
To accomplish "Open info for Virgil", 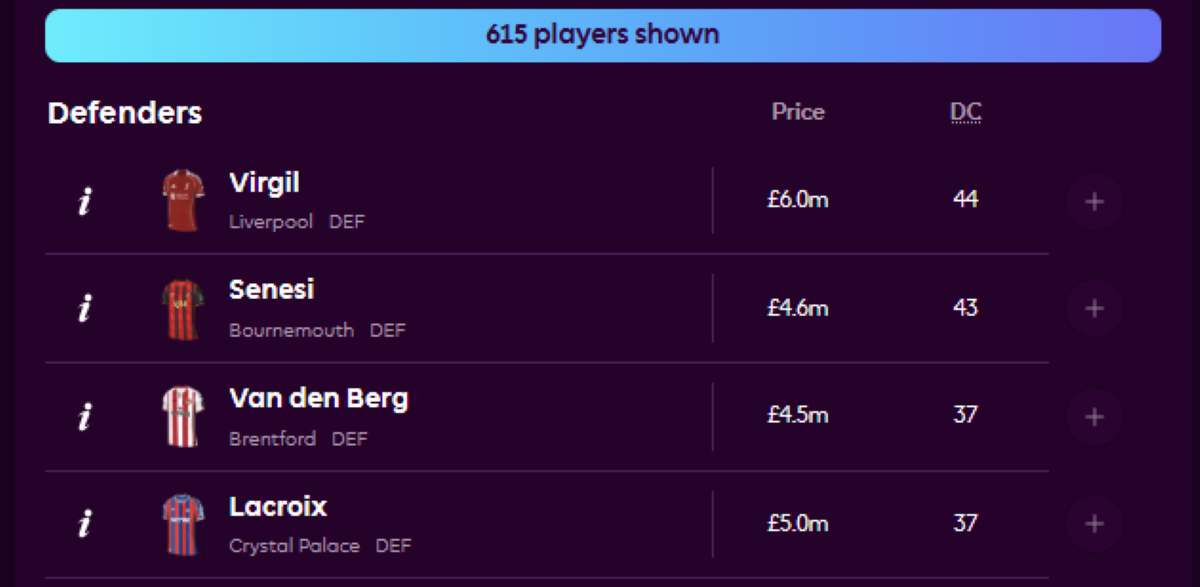I will click(85, 201).
